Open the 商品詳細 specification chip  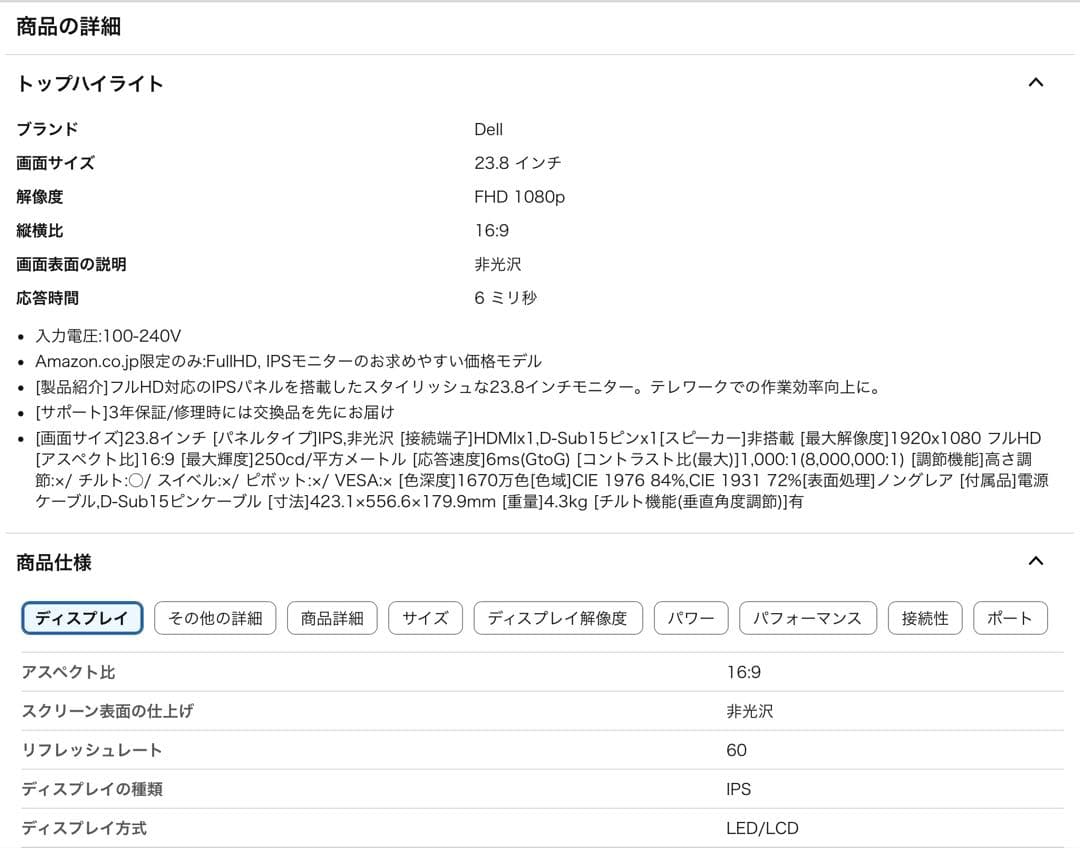pyautogui.click(x=332, y=618)
